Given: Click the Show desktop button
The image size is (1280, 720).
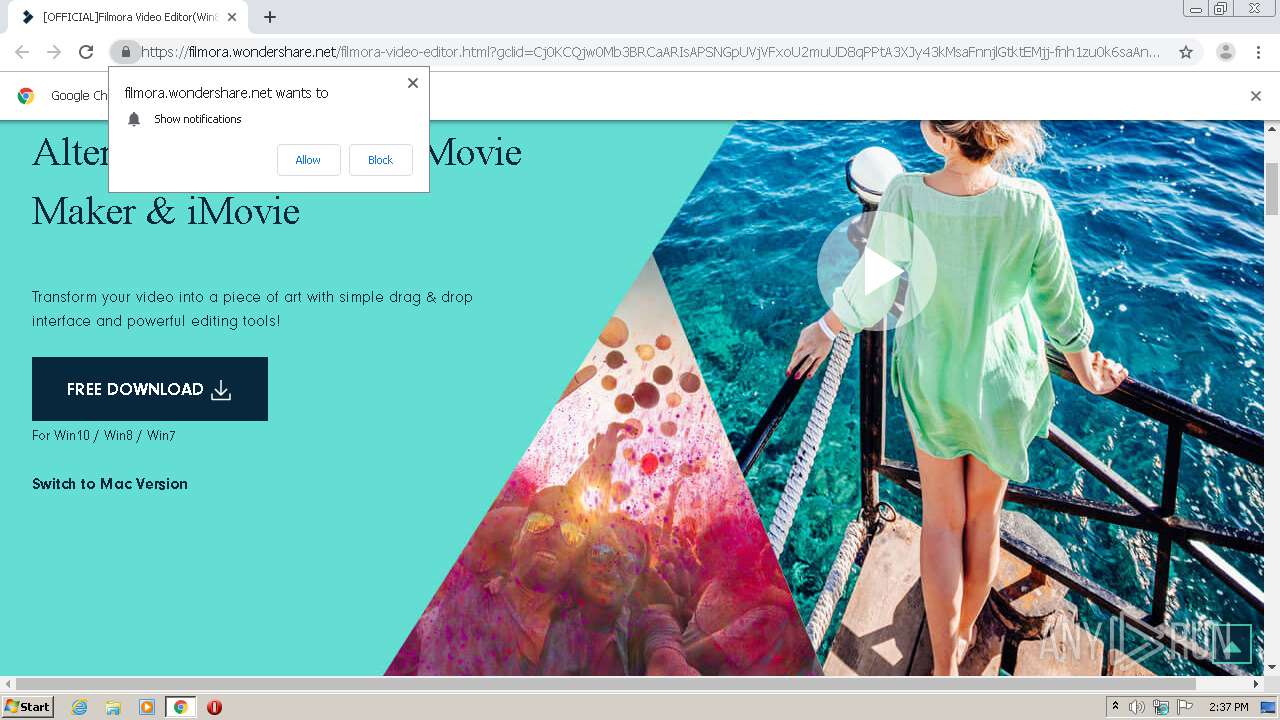Looking at the screenshot, I should [1268, 707].
